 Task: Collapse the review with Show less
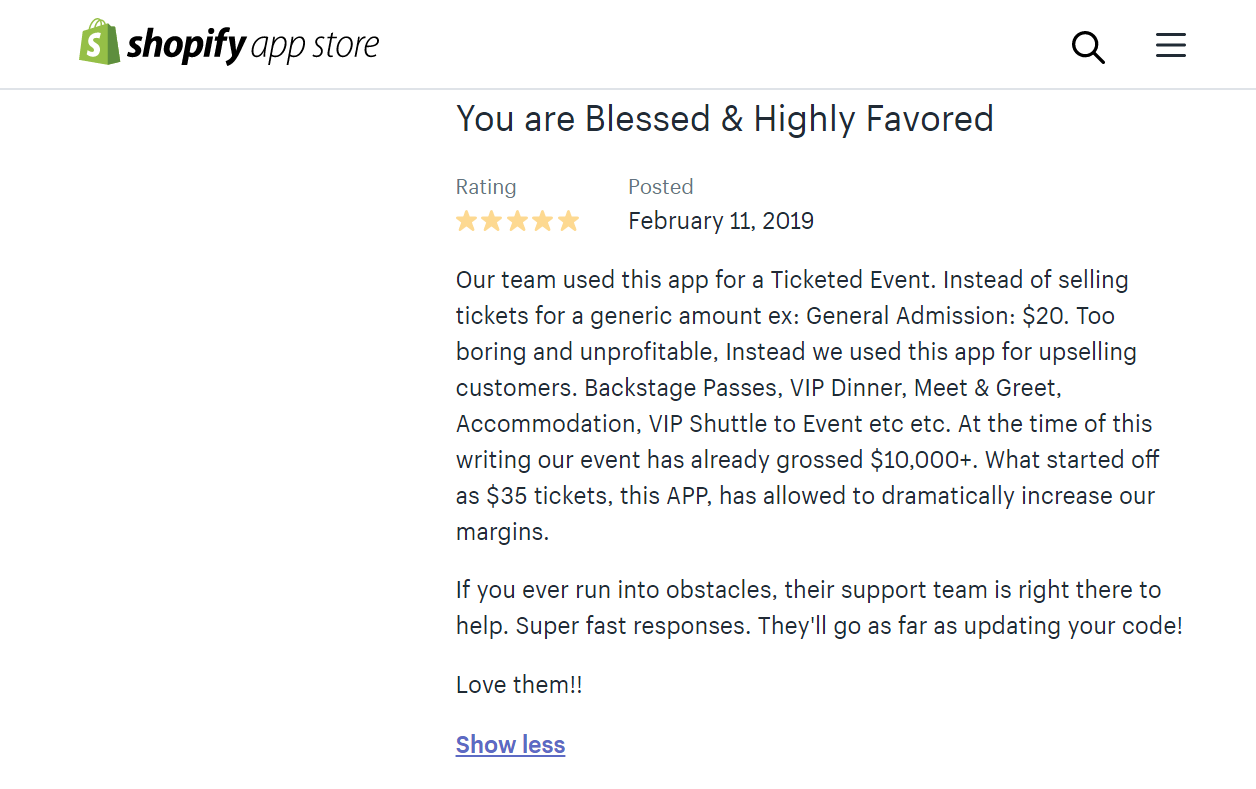click(510, 745)
